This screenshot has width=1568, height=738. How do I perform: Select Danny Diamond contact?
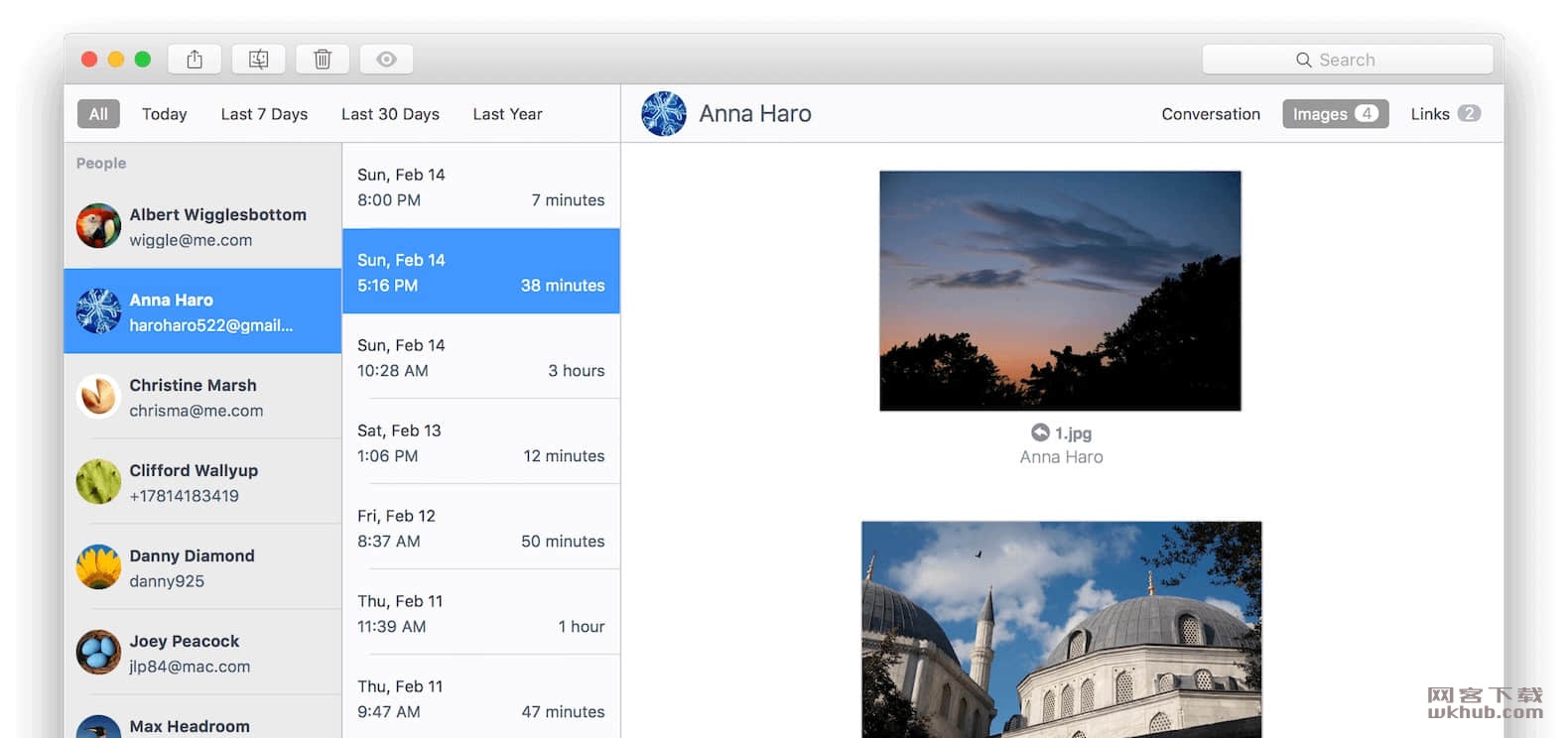202,567
